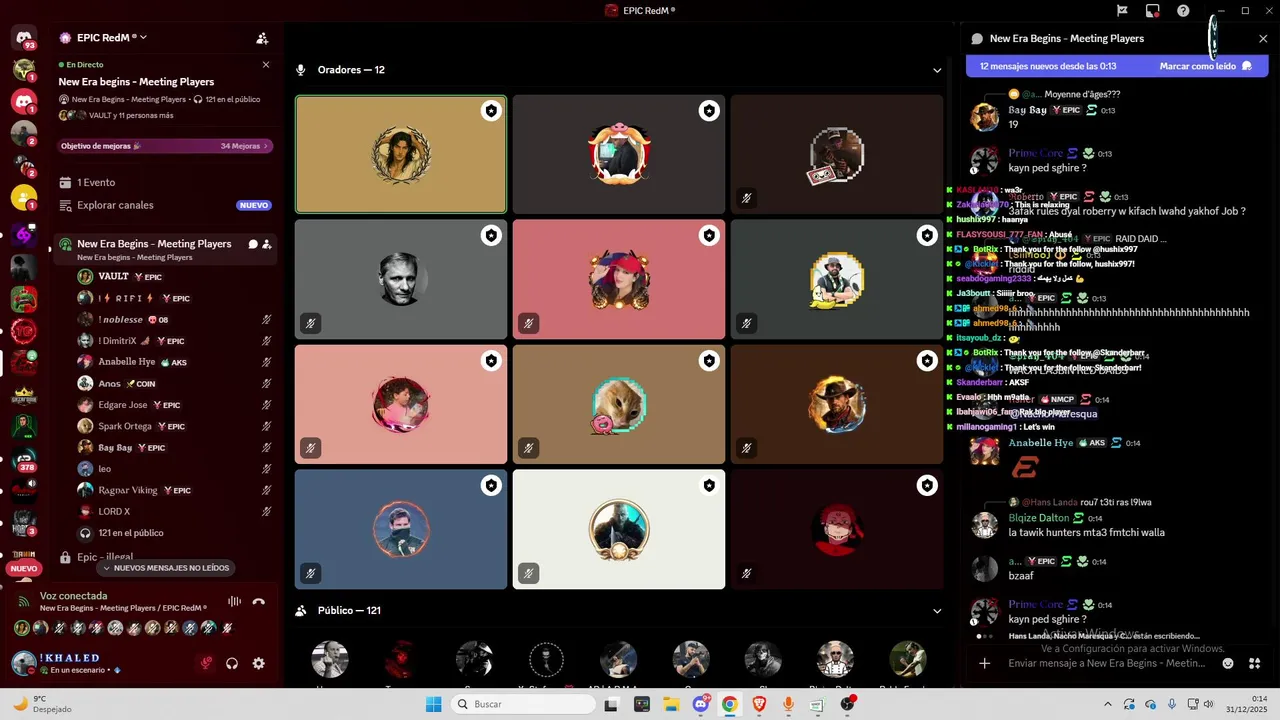The height and width of the screenshot is (720, 1280).
Task: Open the voice connection signal icon
Action: pos(24,601)
